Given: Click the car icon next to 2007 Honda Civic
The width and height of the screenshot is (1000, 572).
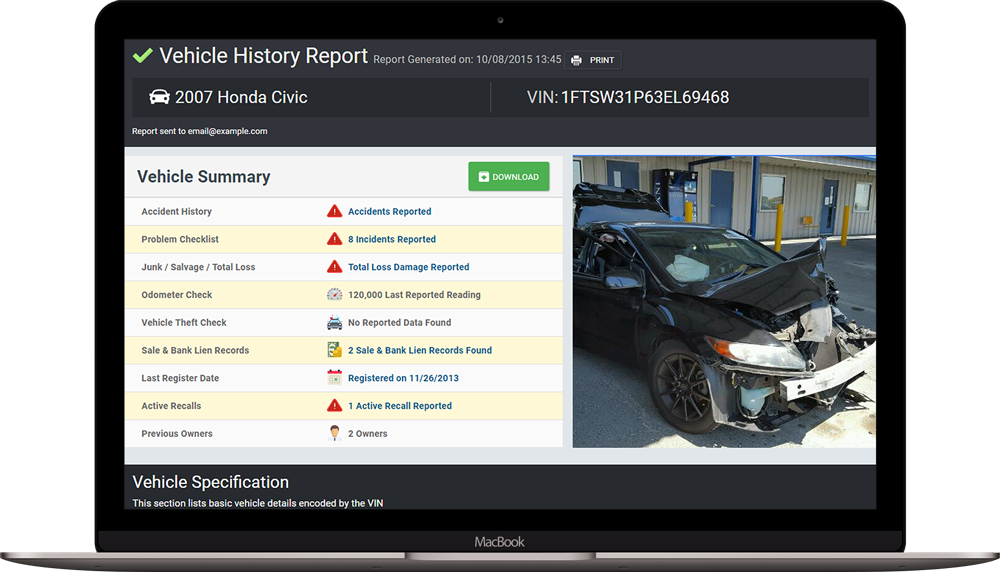Looking at the screenshot, I should tap(159, 97).
